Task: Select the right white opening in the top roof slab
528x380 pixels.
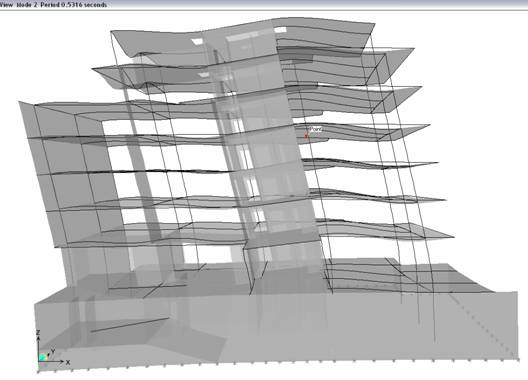Action: [280, 30]
